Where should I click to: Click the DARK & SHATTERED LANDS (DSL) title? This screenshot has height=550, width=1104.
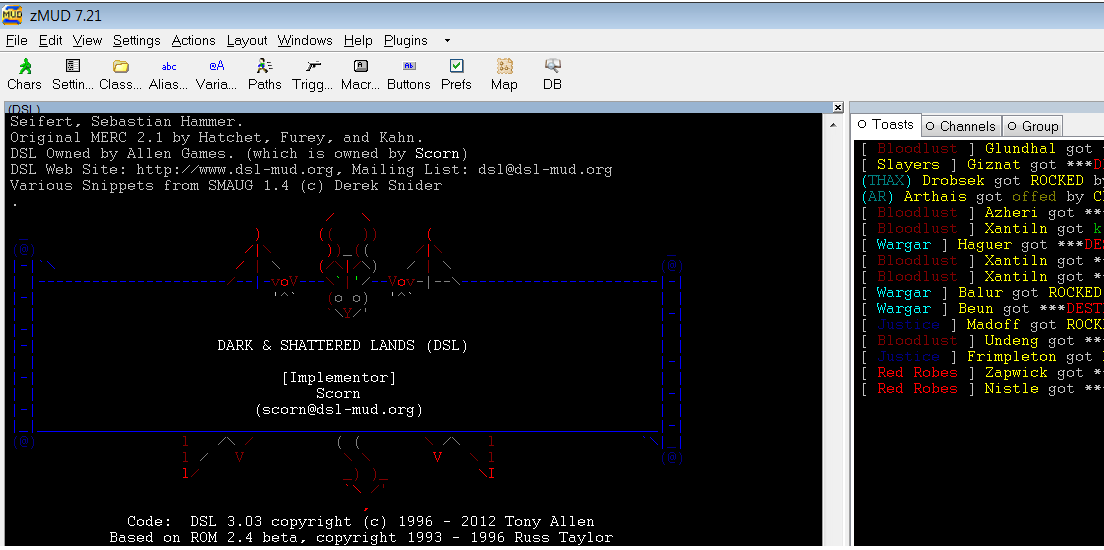click(342, 346)
